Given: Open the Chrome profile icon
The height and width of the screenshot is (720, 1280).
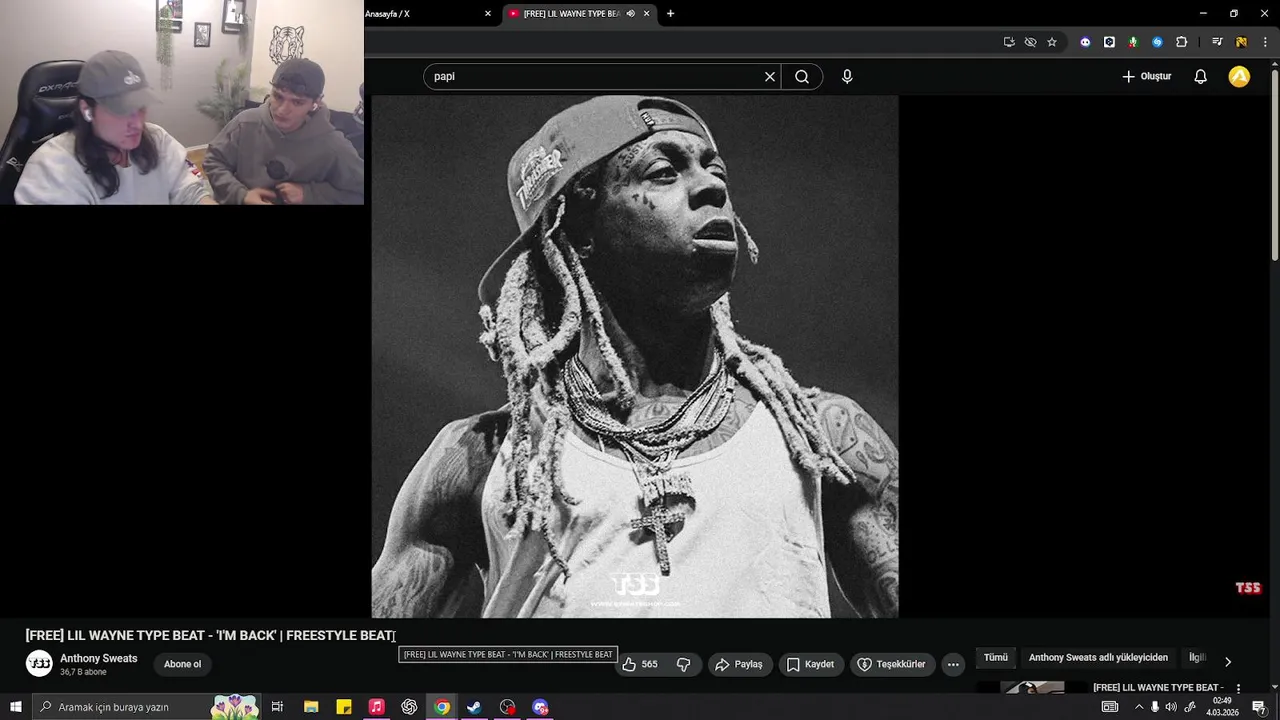Looking at the screenshot, I should tap(1241, 42).
